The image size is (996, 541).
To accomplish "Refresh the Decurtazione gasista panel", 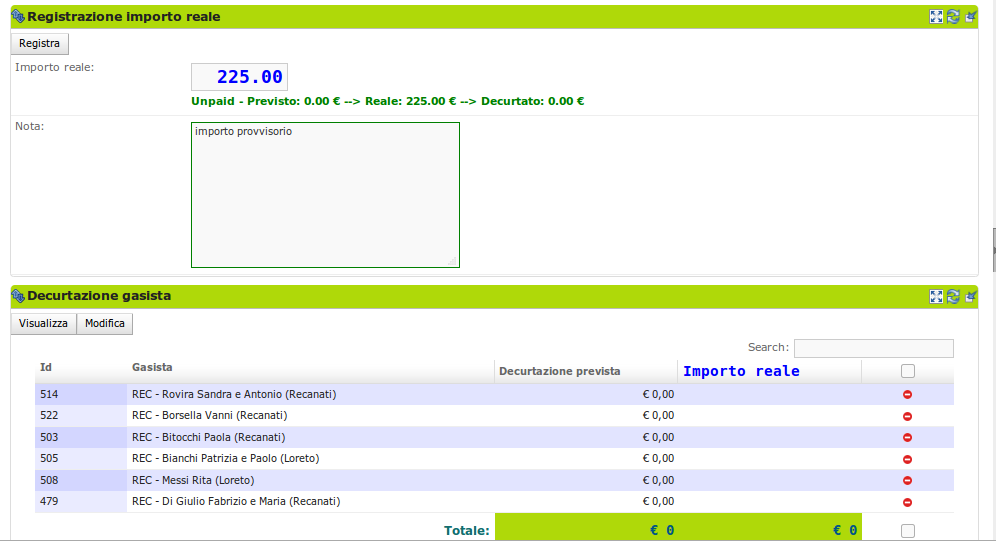I will tap(953, 296).
